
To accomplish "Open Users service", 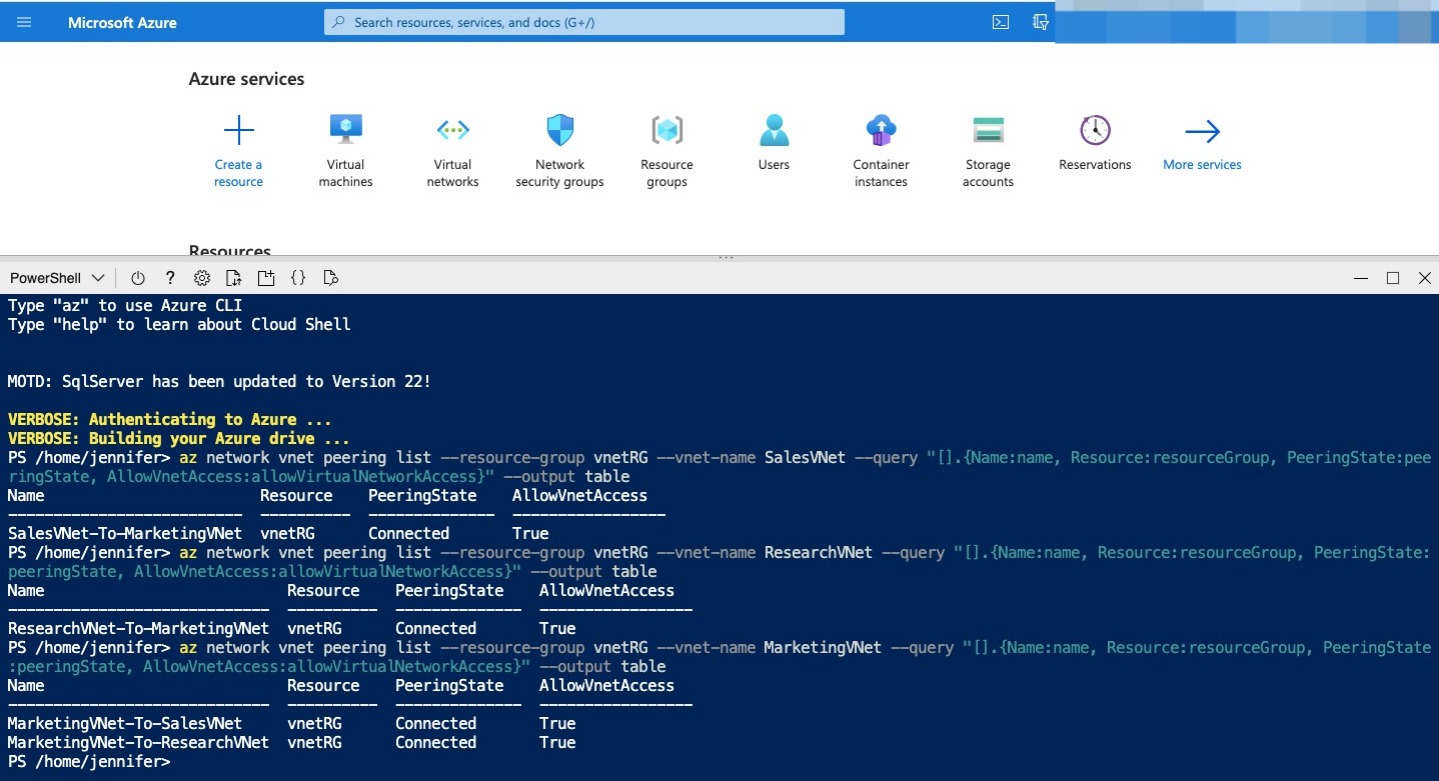I will point(774,142).
